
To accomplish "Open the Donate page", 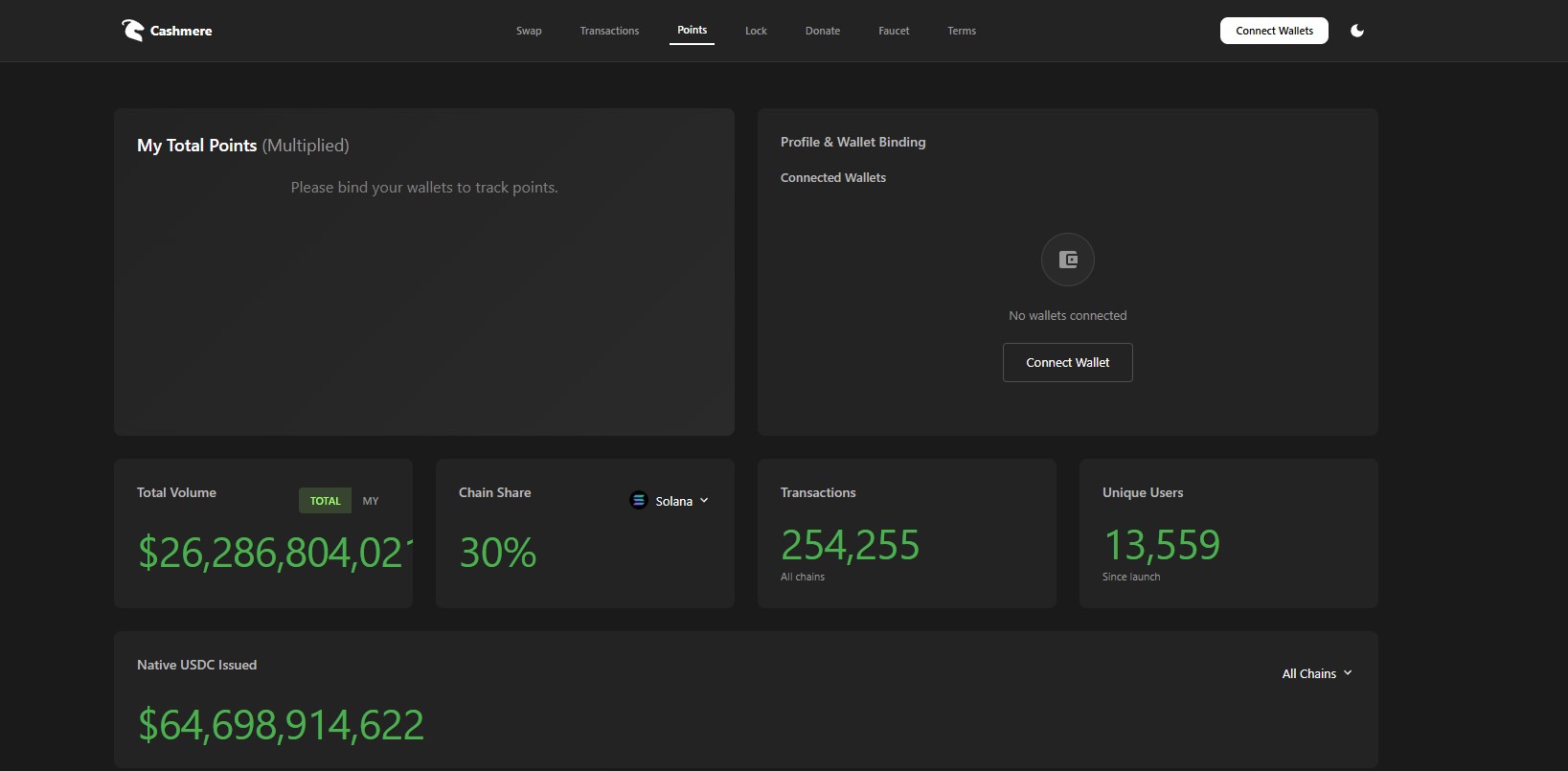I will click(x=822, y=31).
